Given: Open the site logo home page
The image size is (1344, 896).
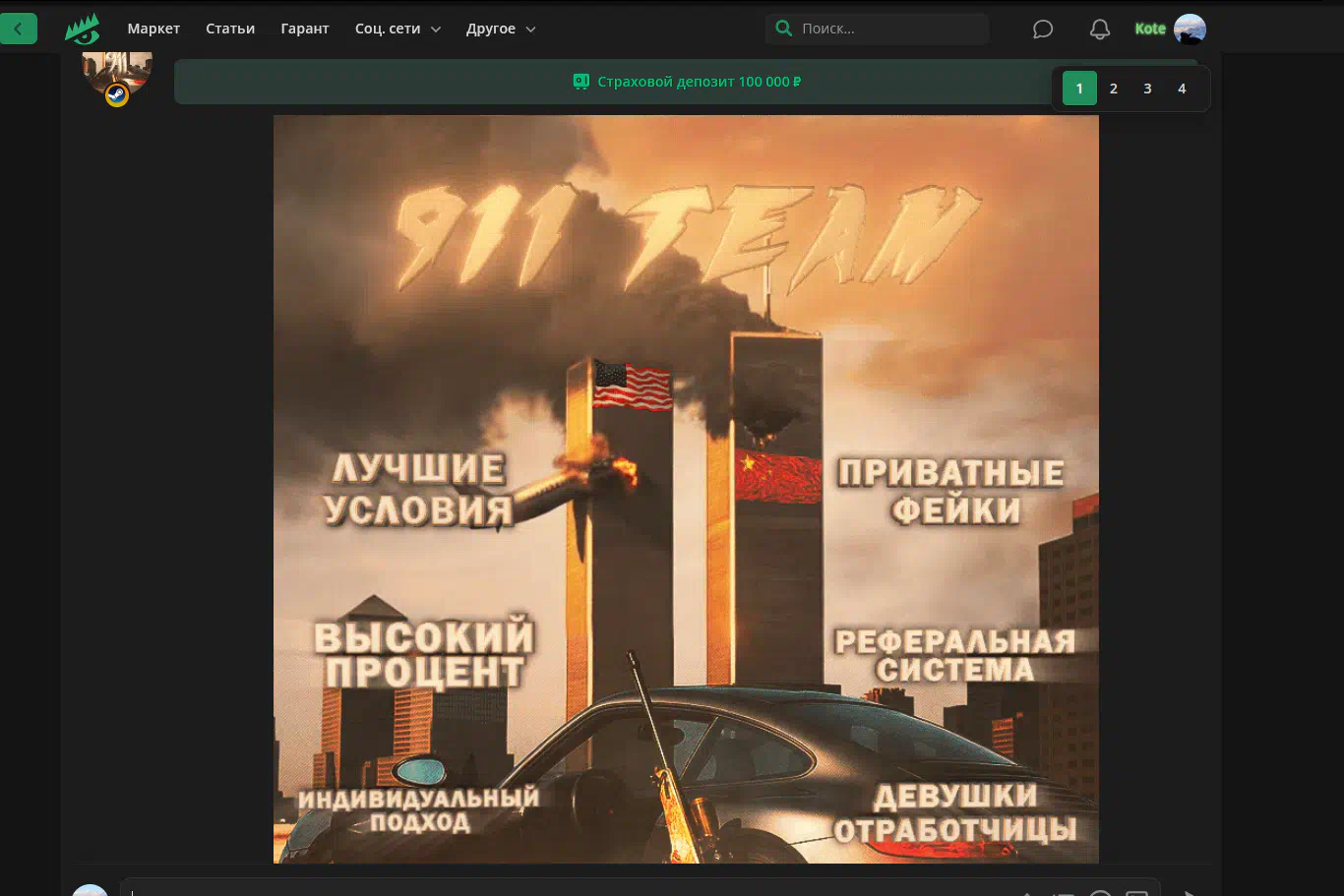Looking at the screenshot, I should [x=83, y=30].
